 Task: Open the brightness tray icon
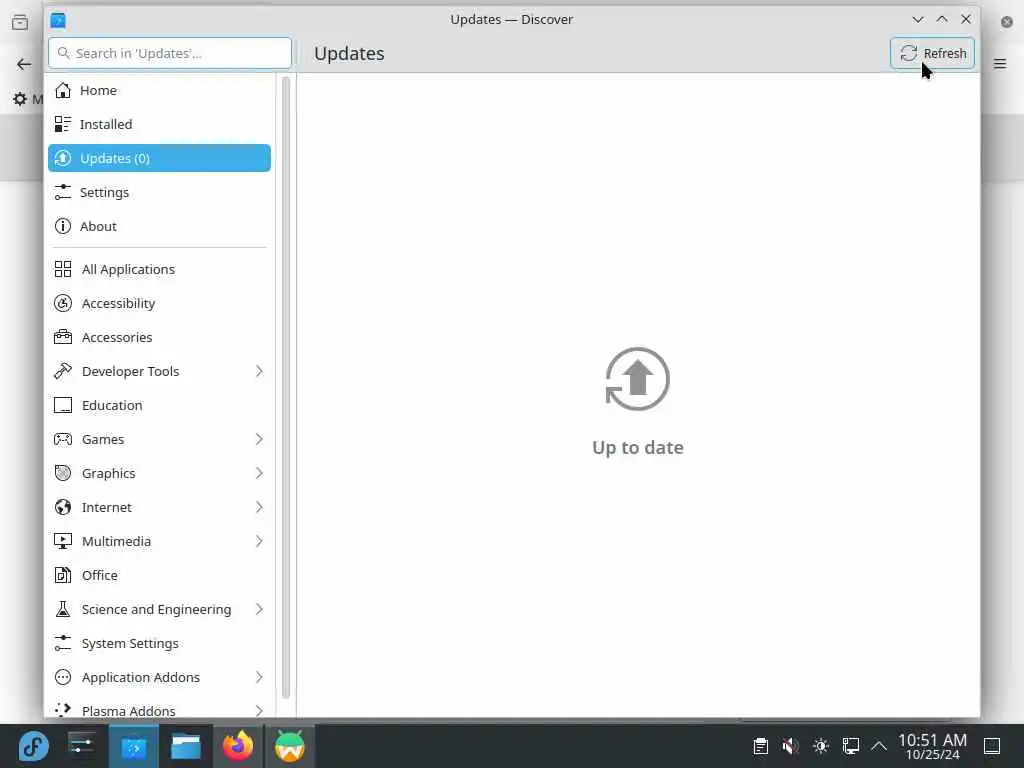[821, 746]
